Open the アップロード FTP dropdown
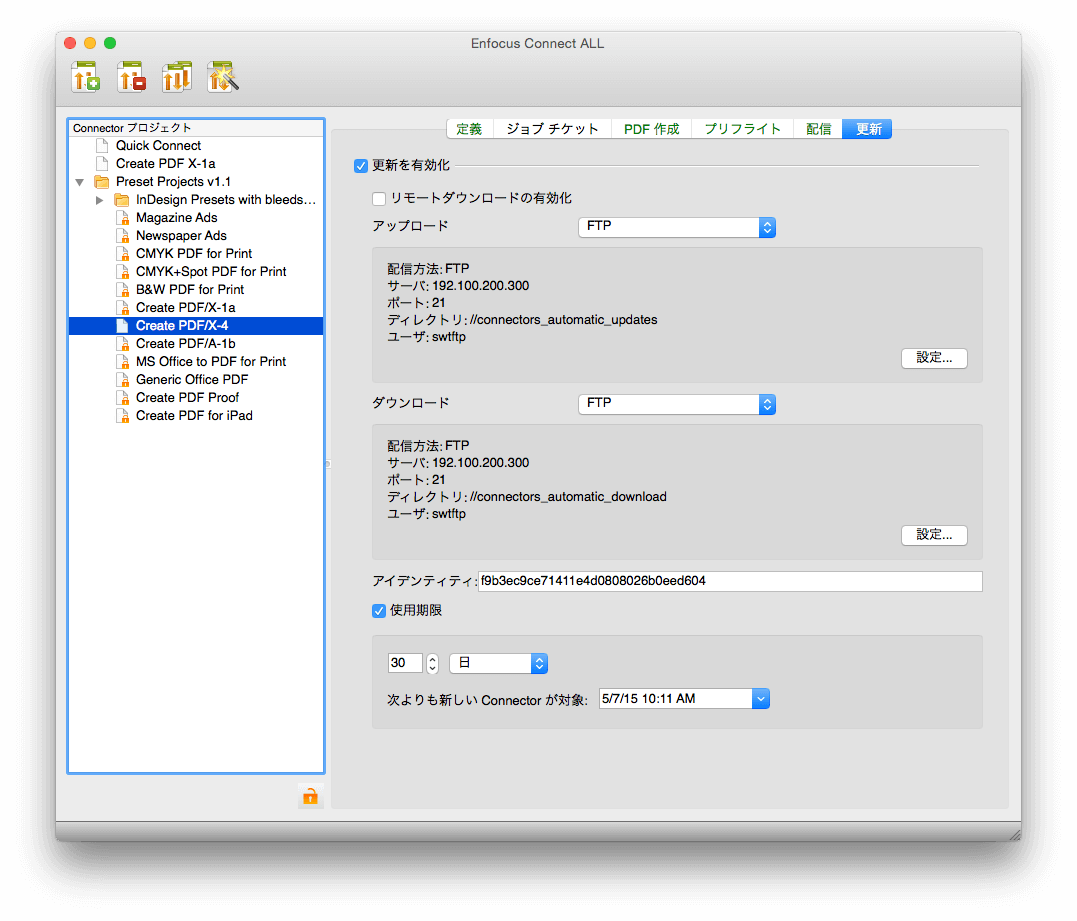This screenshot has width=1077, height=921. pos(677,227)
